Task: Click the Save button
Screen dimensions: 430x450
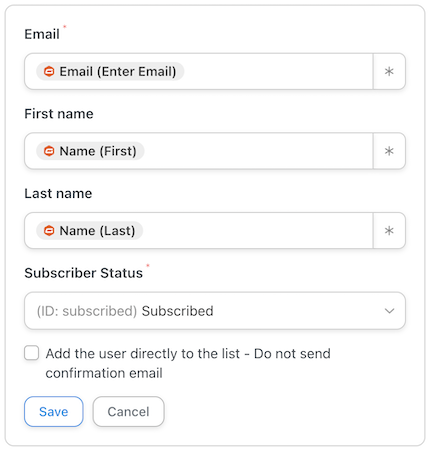Action: [x=54, y=411]
